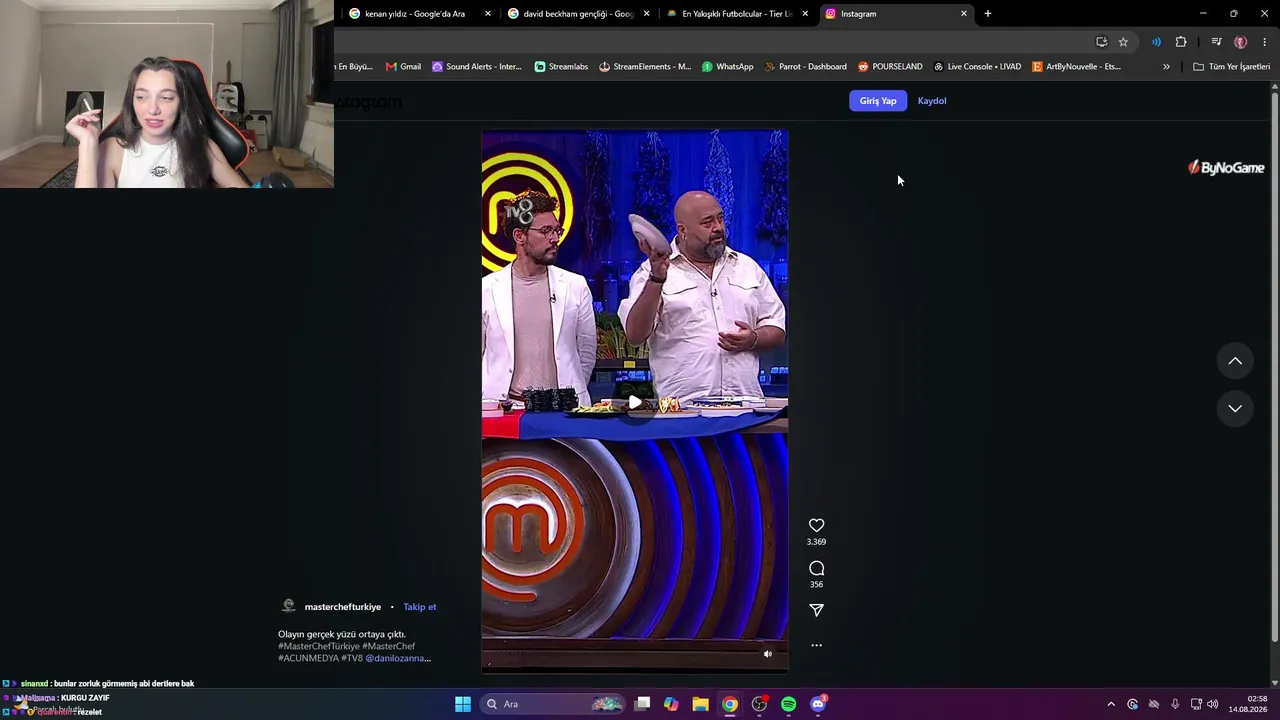Launch Copilot from the taskbar
This screenshot has height=720, width=1280.
671,704
